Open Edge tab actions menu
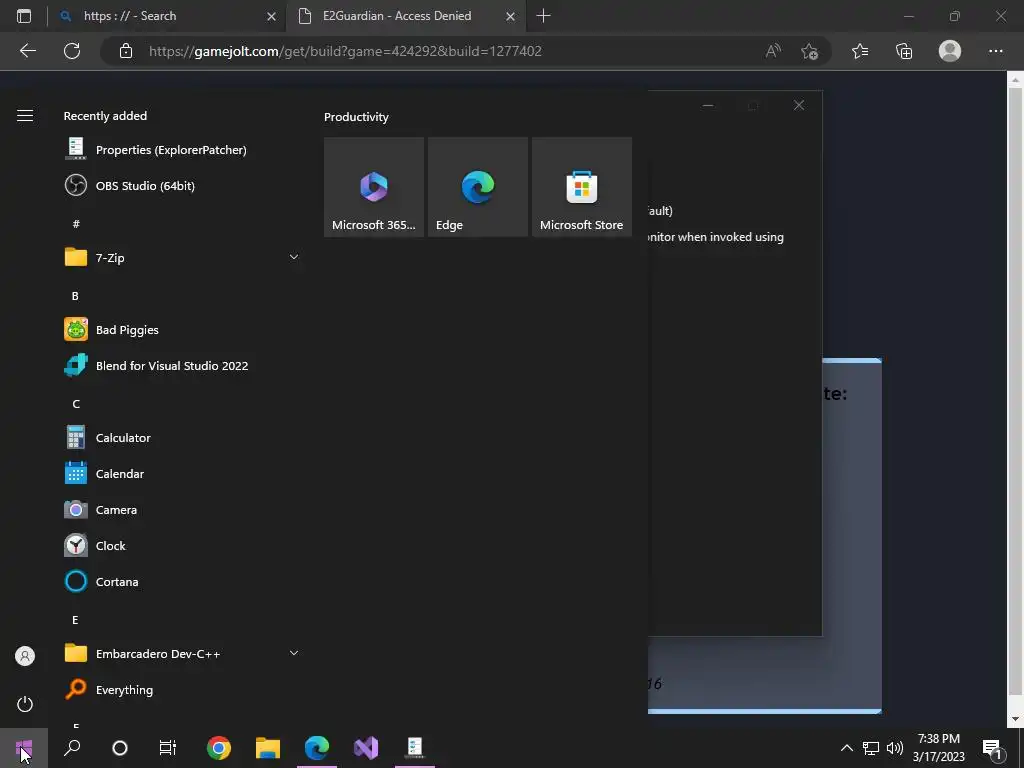 tap(24, 16)
